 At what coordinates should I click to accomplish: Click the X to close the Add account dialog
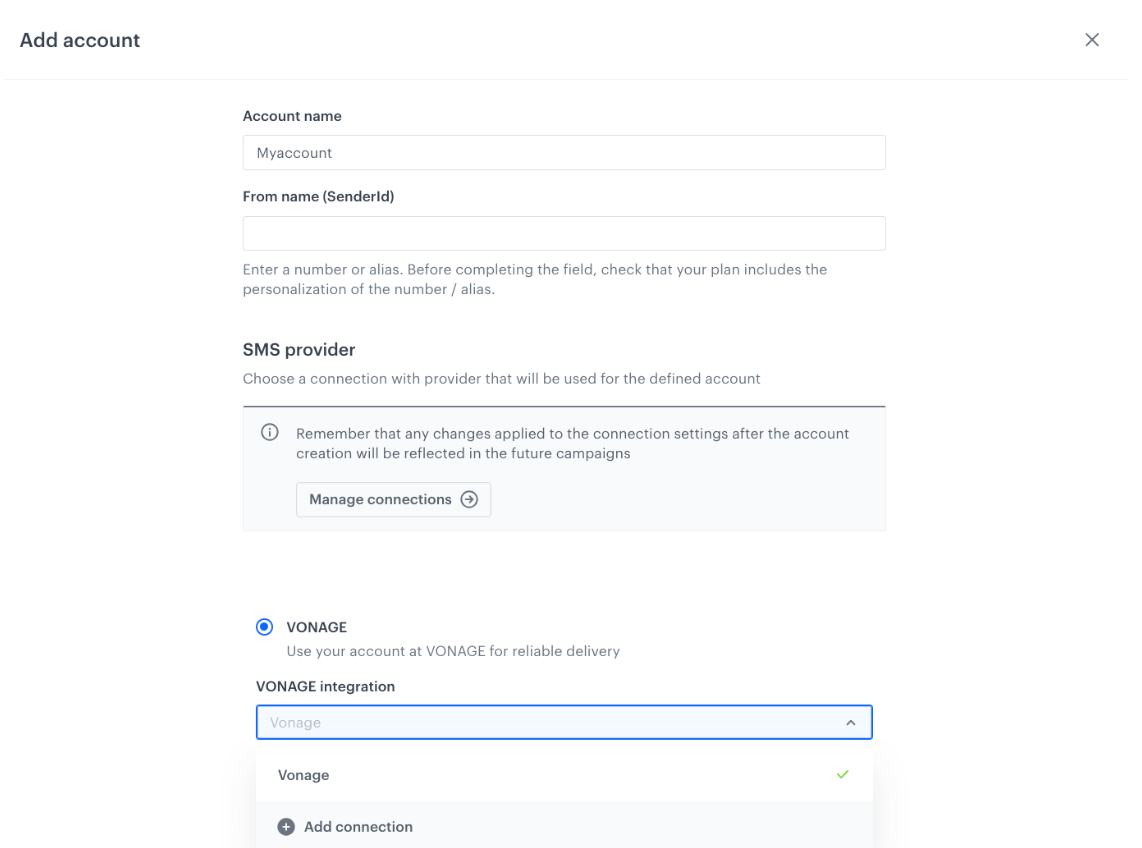1092,40
